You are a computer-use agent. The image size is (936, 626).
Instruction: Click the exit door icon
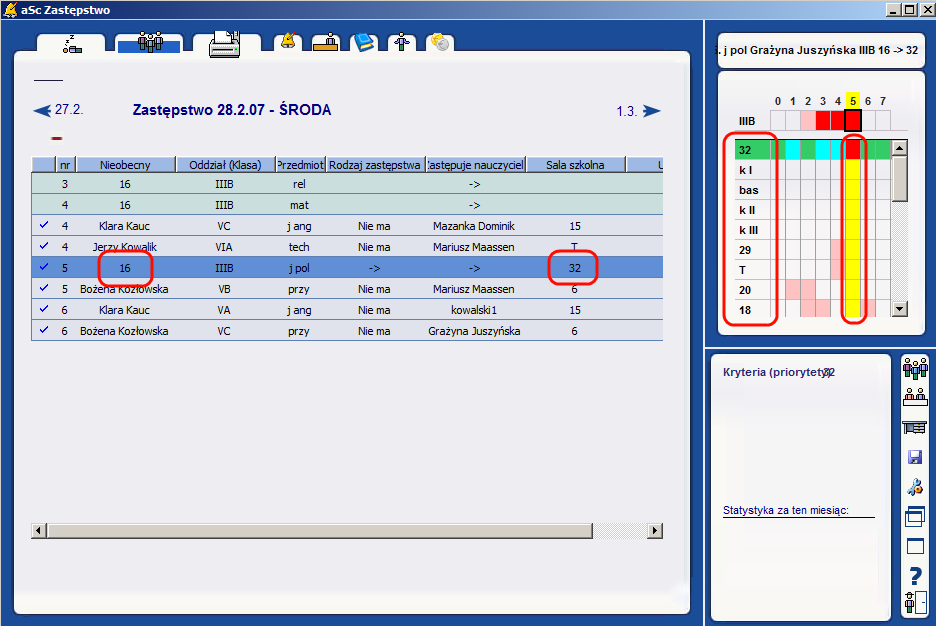click(x=914, y=603)
